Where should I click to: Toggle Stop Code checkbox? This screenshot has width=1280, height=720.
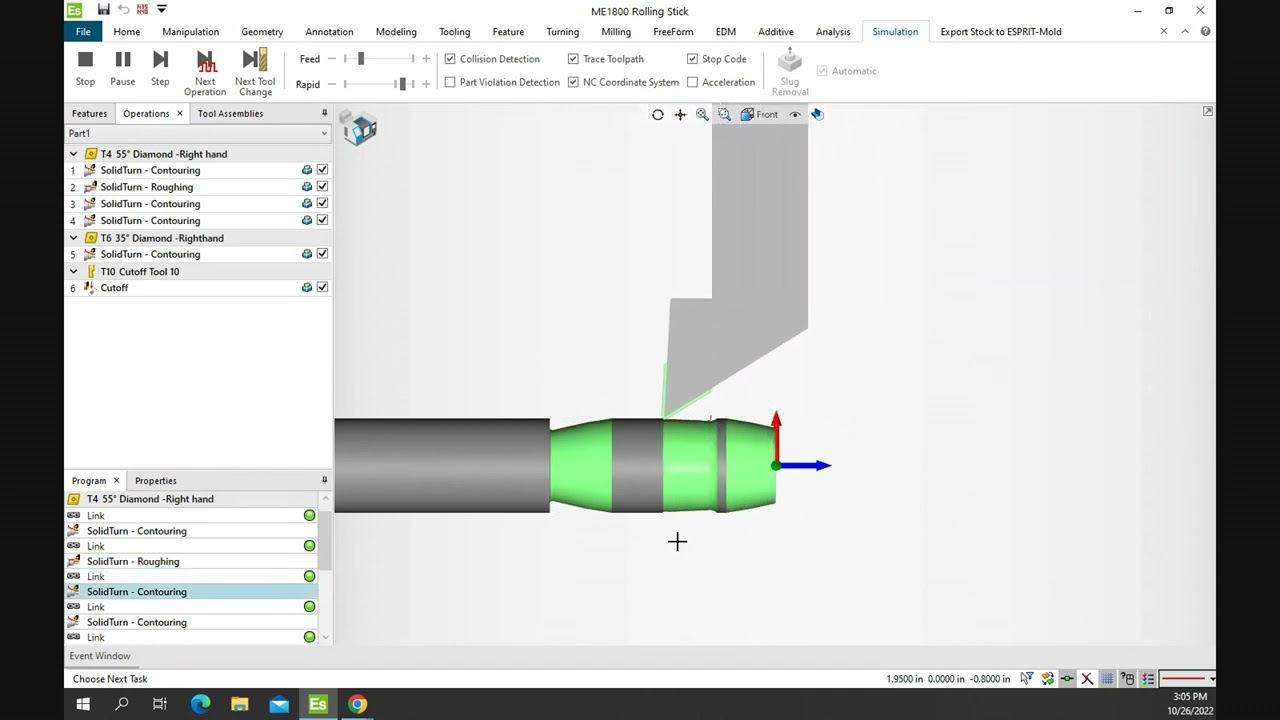pyautogui.click(x=692, y=59)
